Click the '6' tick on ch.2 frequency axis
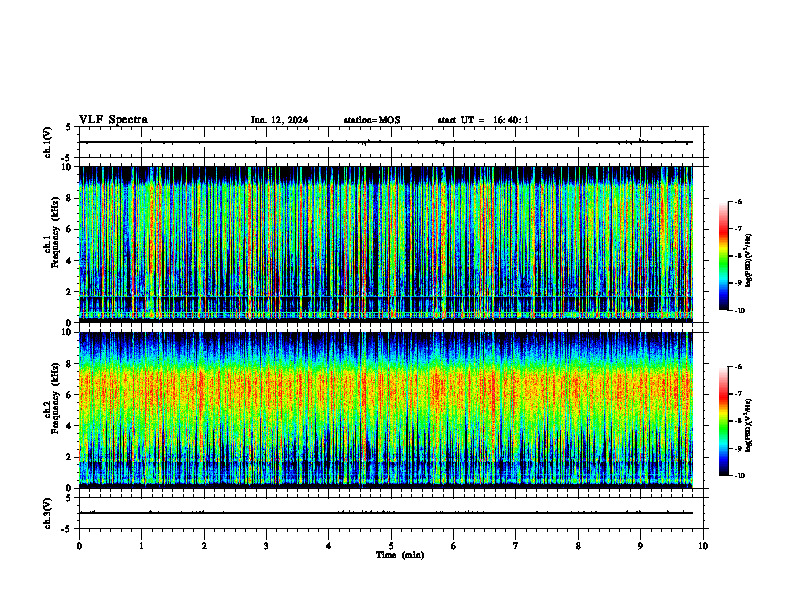792x612 pixels. (70, 394)
